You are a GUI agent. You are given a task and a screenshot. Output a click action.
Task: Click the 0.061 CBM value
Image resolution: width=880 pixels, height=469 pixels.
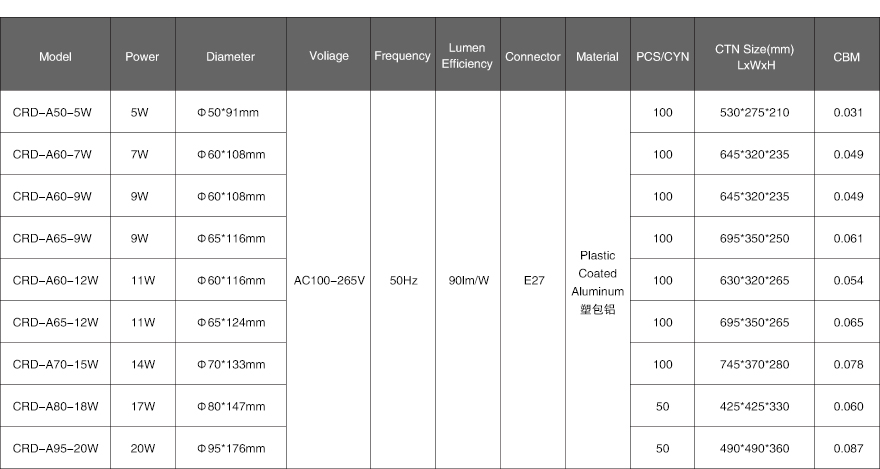point(848,238)
